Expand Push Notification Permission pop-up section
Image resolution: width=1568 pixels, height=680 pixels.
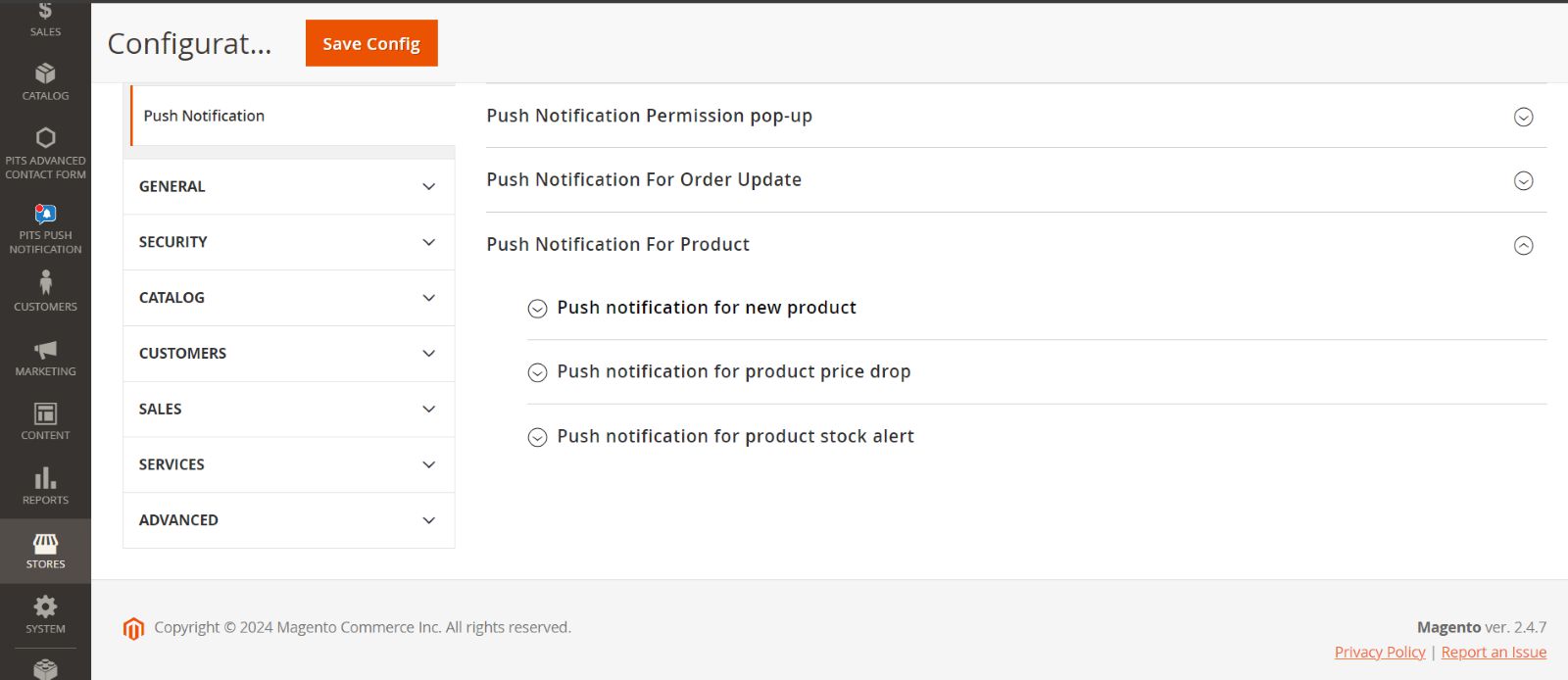tap(1016, 116)
